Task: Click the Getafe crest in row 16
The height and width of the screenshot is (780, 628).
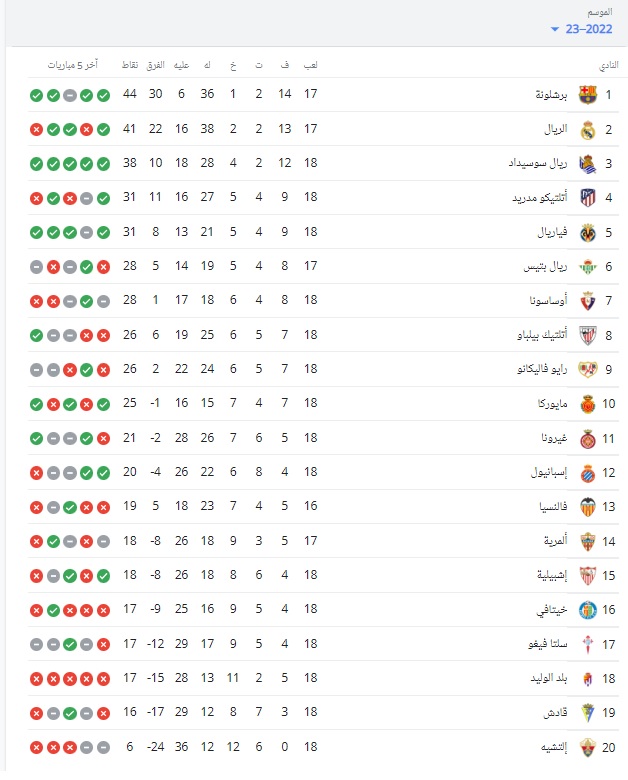Action: click(588, 610)
